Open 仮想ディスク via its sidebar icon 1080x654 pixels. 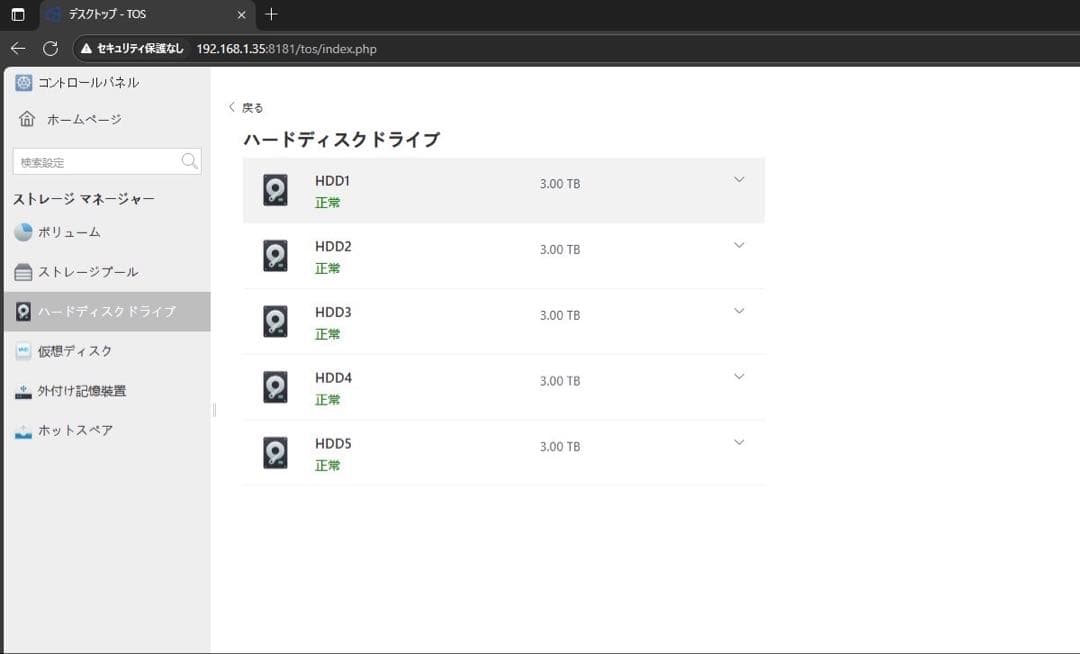tap(22, 351)
